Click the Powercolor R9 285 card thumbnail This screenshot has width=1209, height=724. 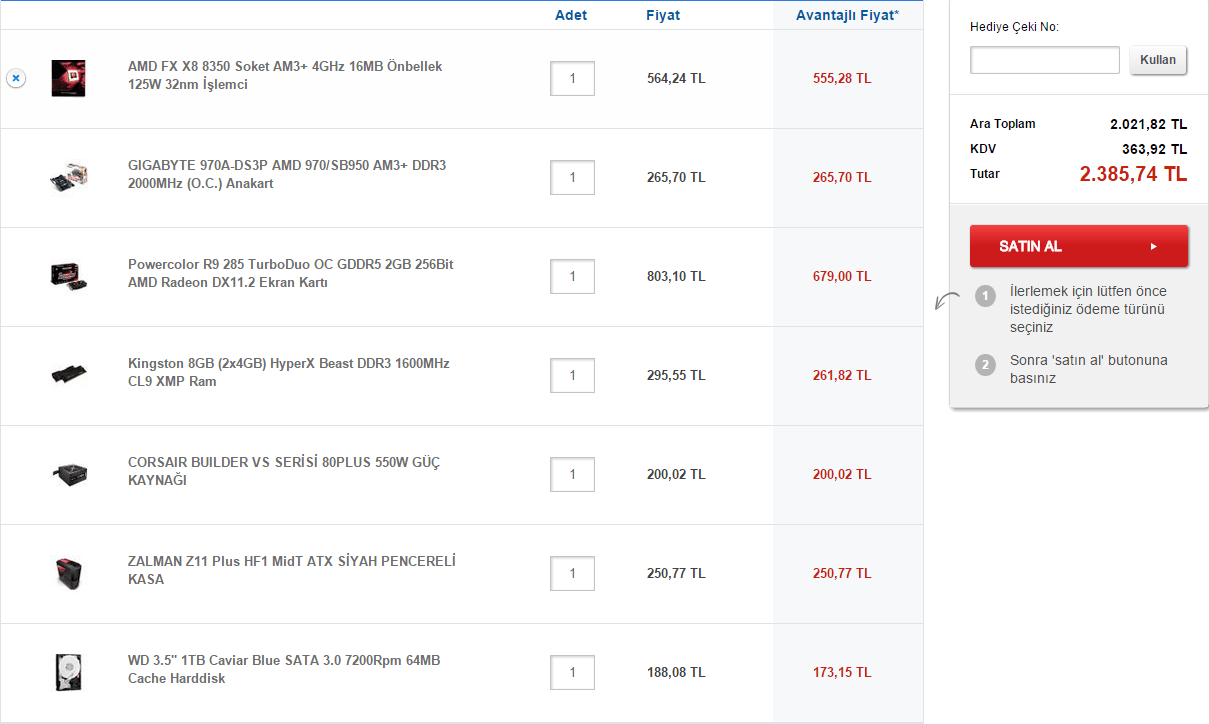tap(69, 276)
